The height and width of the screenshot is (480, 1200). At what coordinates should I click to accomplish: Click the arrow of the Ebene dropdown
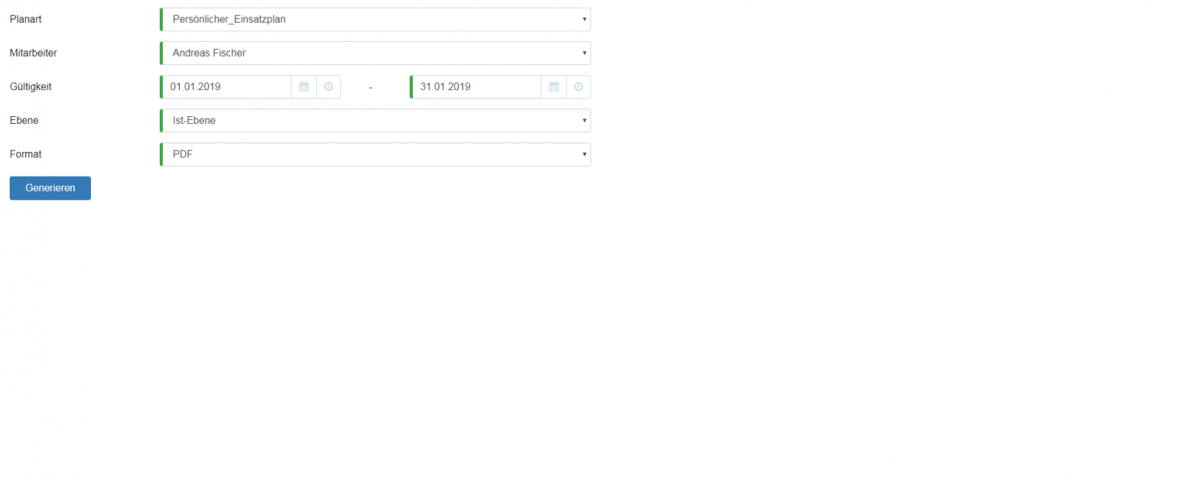tap(584, 121)
